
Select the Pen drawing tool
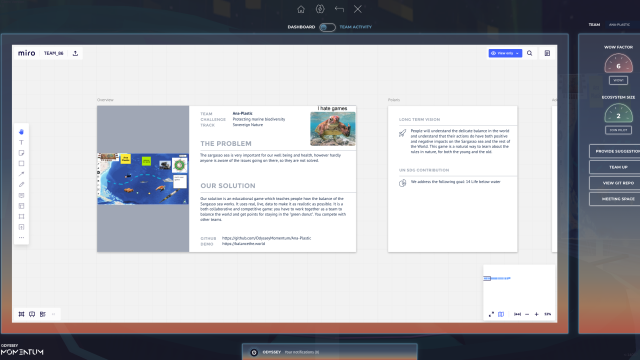point(21,184)
